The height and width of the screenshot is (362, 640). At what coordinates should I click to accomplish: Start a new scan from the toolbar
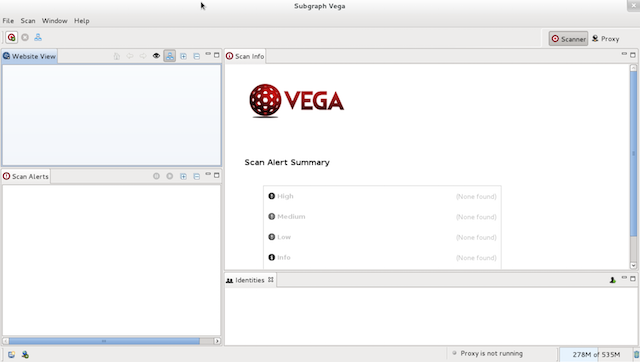pos(11,38)
